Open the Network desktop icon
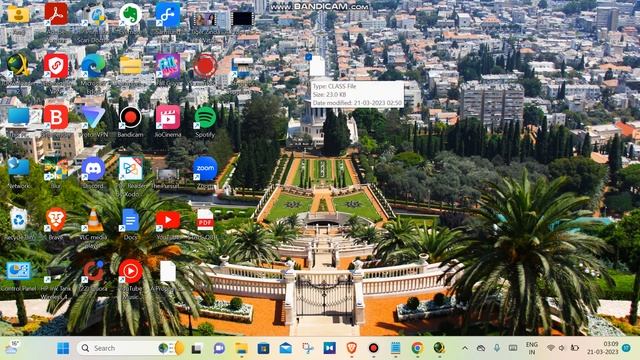640x360 pixels. [x=18, y=167]
